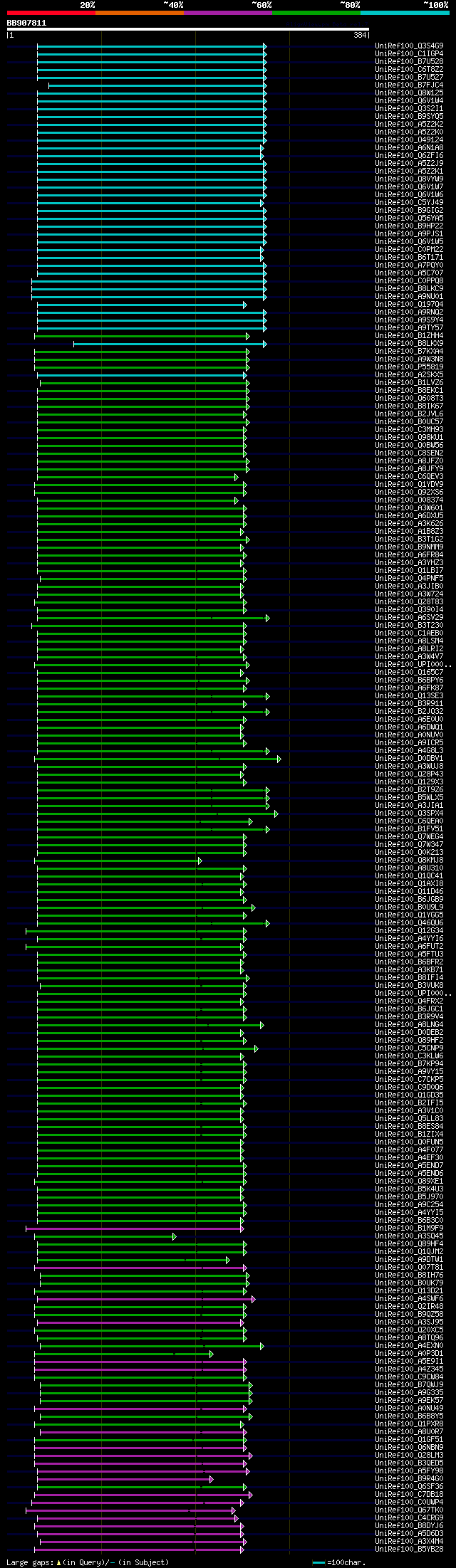The width and height of the screenshot is (456, 1568).
Task: Select the UniRef100_B6T171 label
Action: (x=409, y=258)
